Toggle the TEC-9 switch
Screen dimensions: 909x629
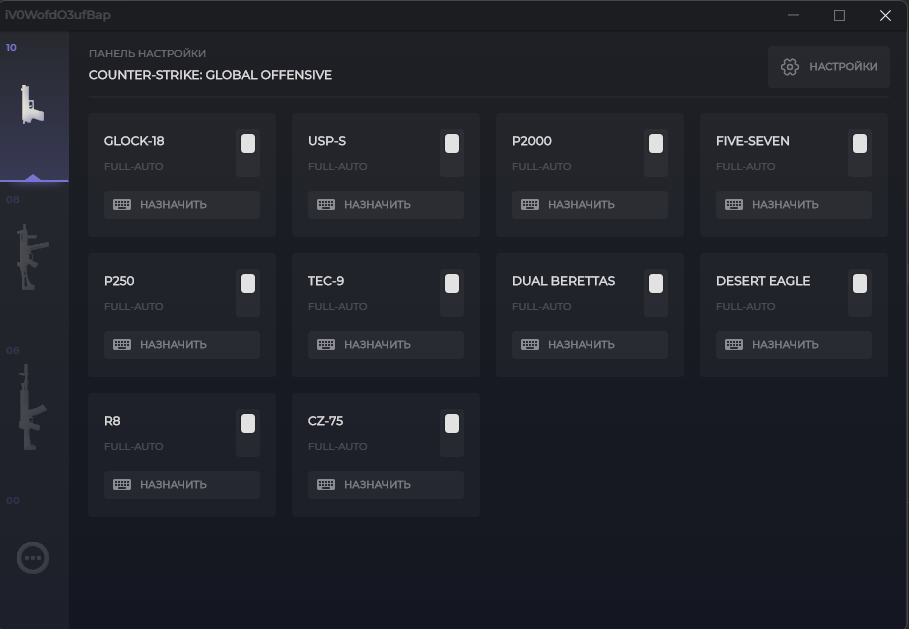[452, 293]
